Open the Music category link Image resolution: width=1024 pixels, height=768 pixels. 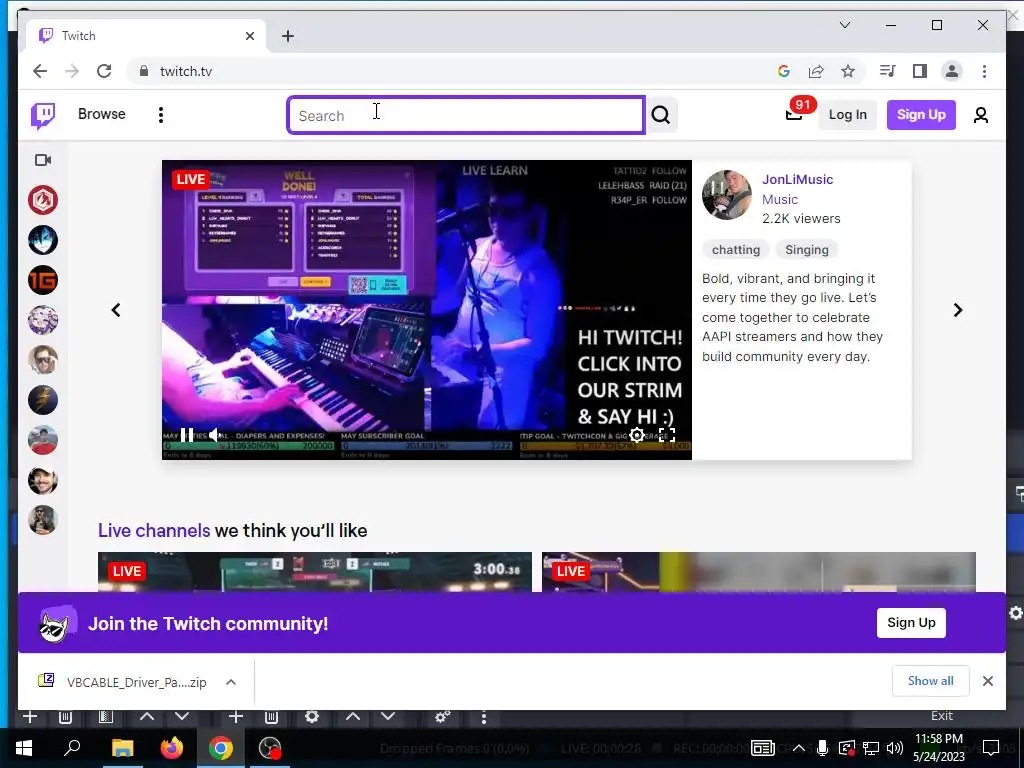(x=780, y=199)
